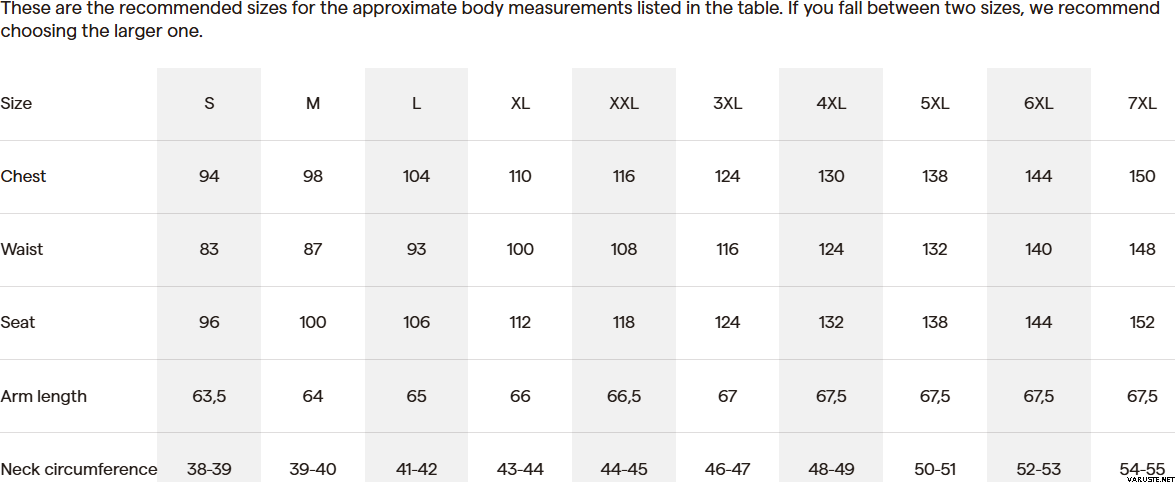
Task: Click waist value 100 for XL
Action: pos(520,249)
